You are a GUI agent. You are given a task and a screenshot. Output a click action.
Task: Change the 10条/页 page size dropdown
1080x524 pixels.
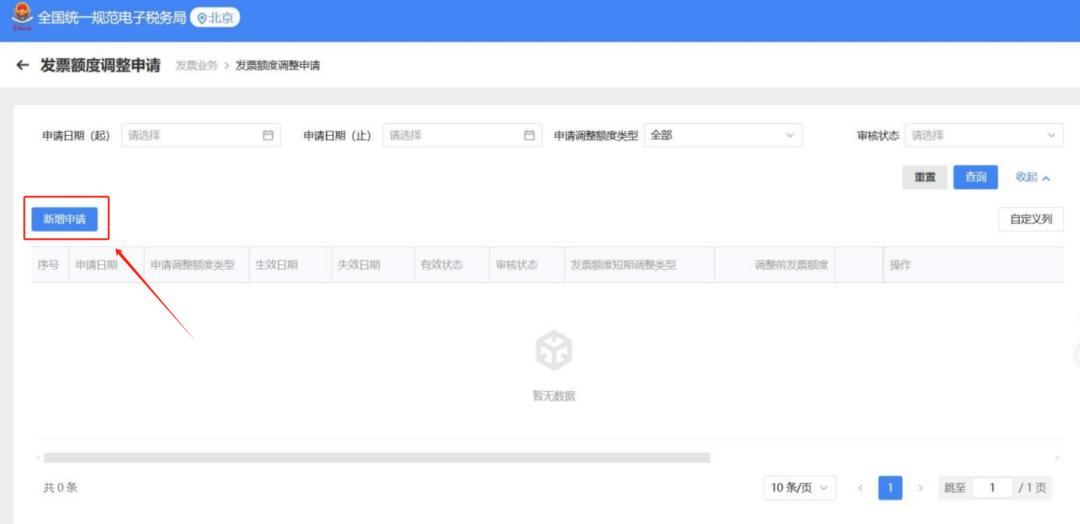[799, 488]
